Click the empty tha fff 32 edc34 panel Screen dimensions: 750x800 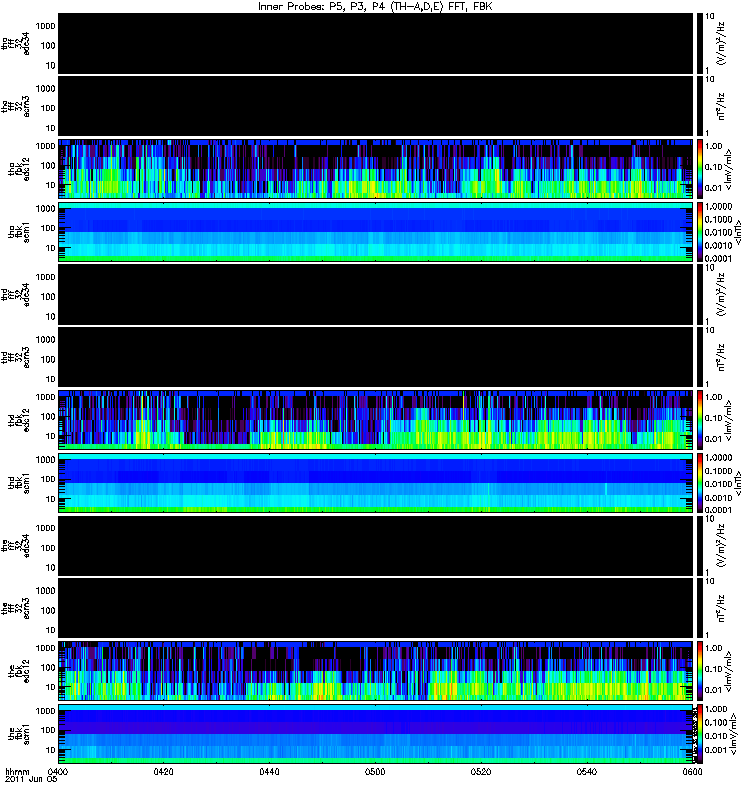point(376,44)
